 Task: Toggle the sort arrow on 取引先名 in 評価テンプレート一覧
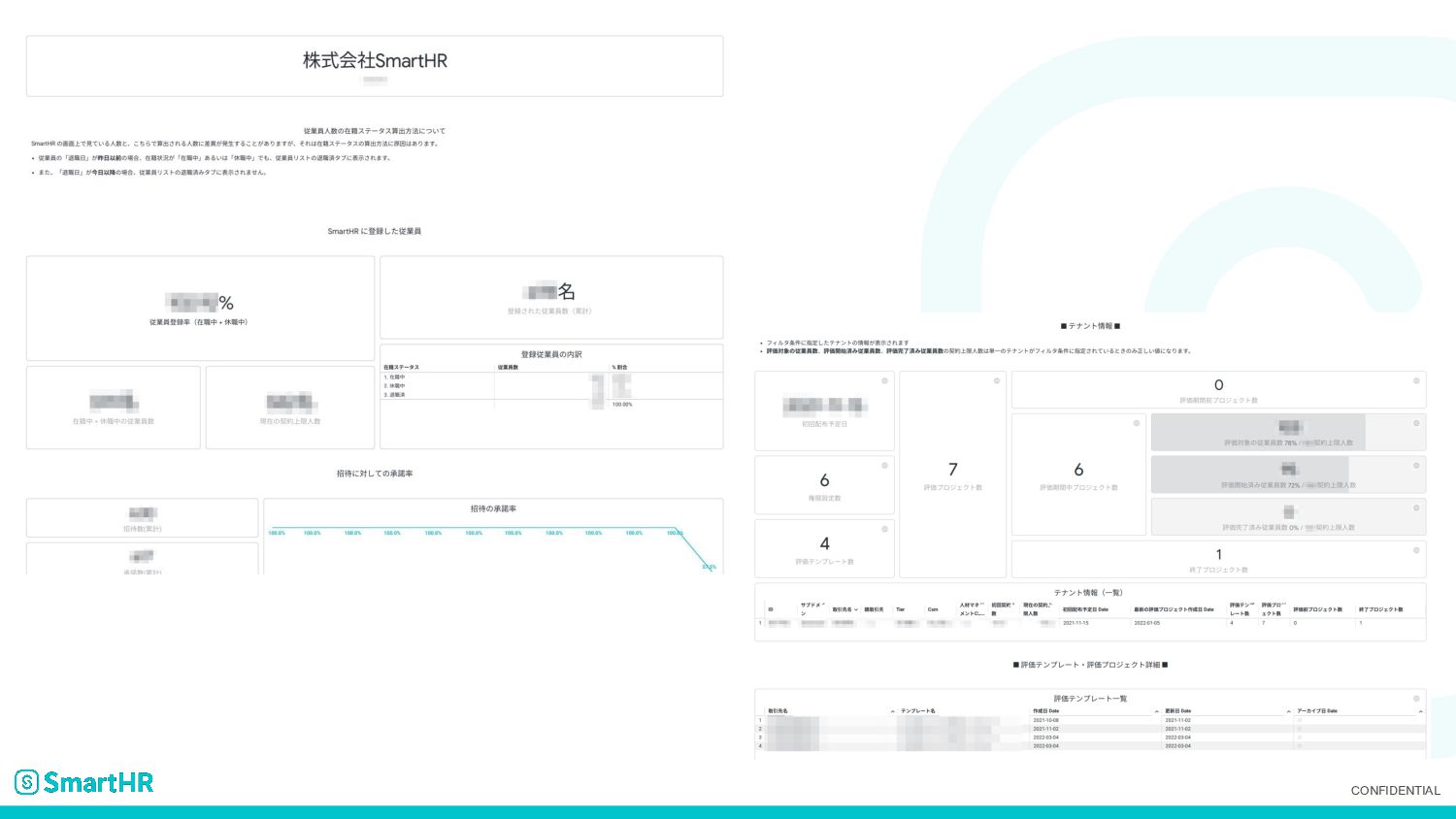(x=892, y=711)
